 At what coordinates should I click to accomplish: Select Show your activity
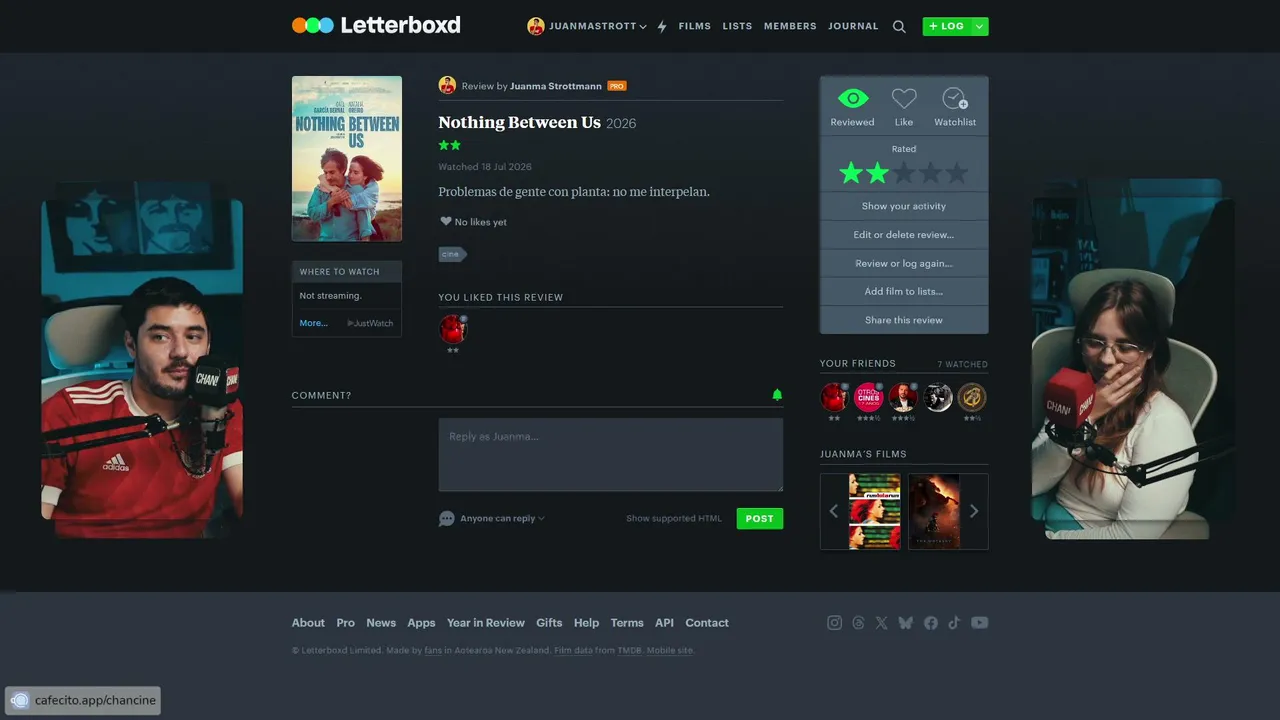tap(904, 206)
